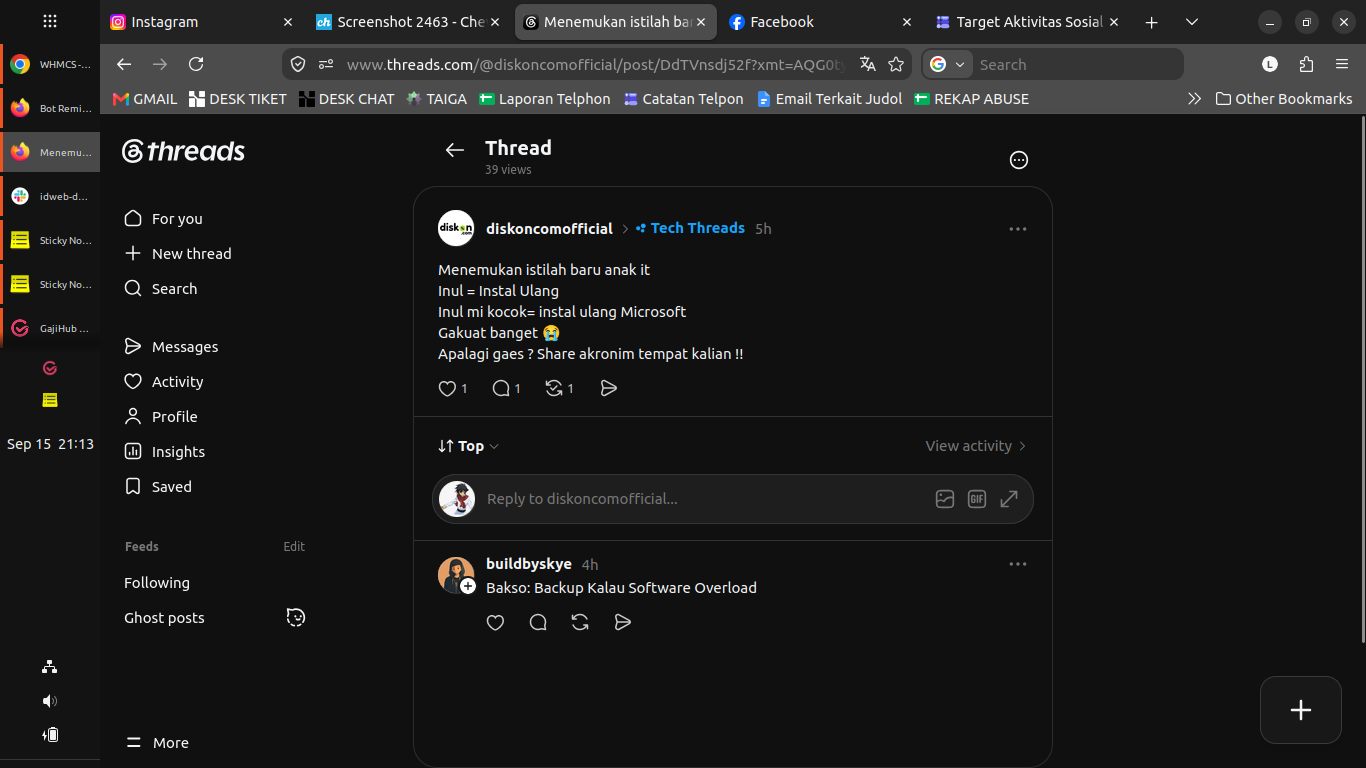The image size is (1366, 768).
Task: Like the diskoncomofficial post with heart icon
Action: click(x=448, y=388)
